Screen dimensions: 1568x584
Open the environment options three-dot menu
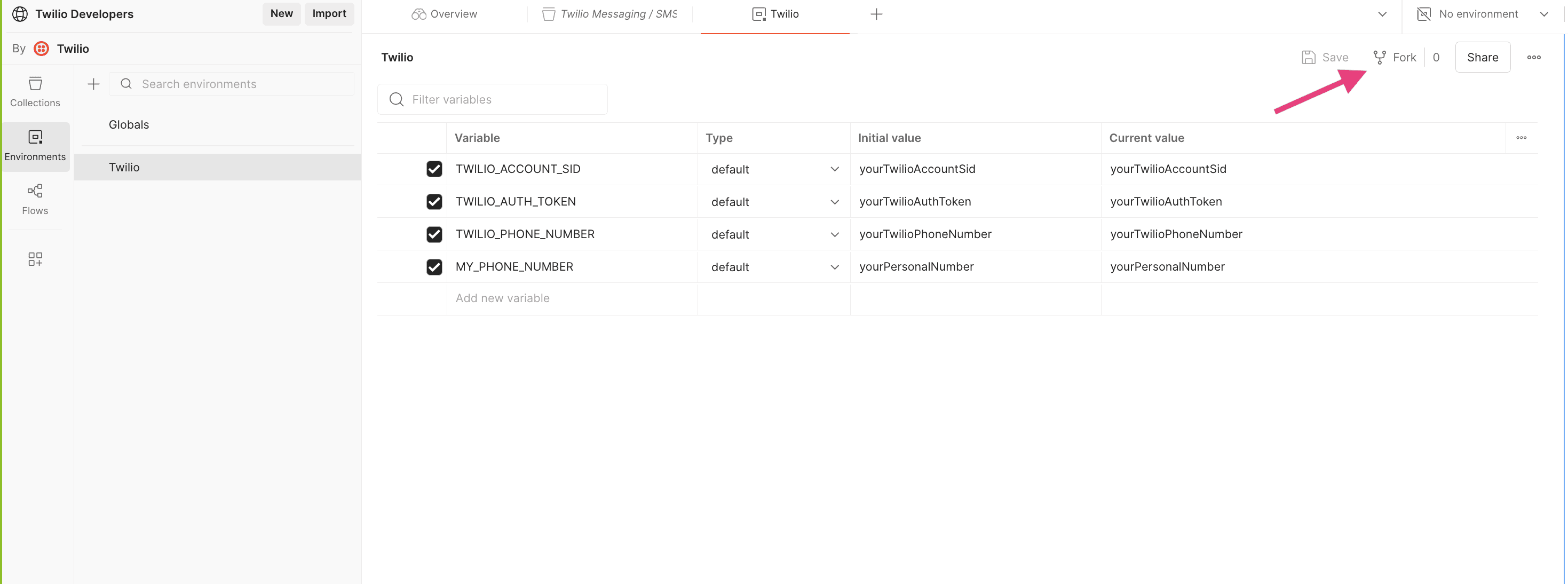(x=1534, y=57)
